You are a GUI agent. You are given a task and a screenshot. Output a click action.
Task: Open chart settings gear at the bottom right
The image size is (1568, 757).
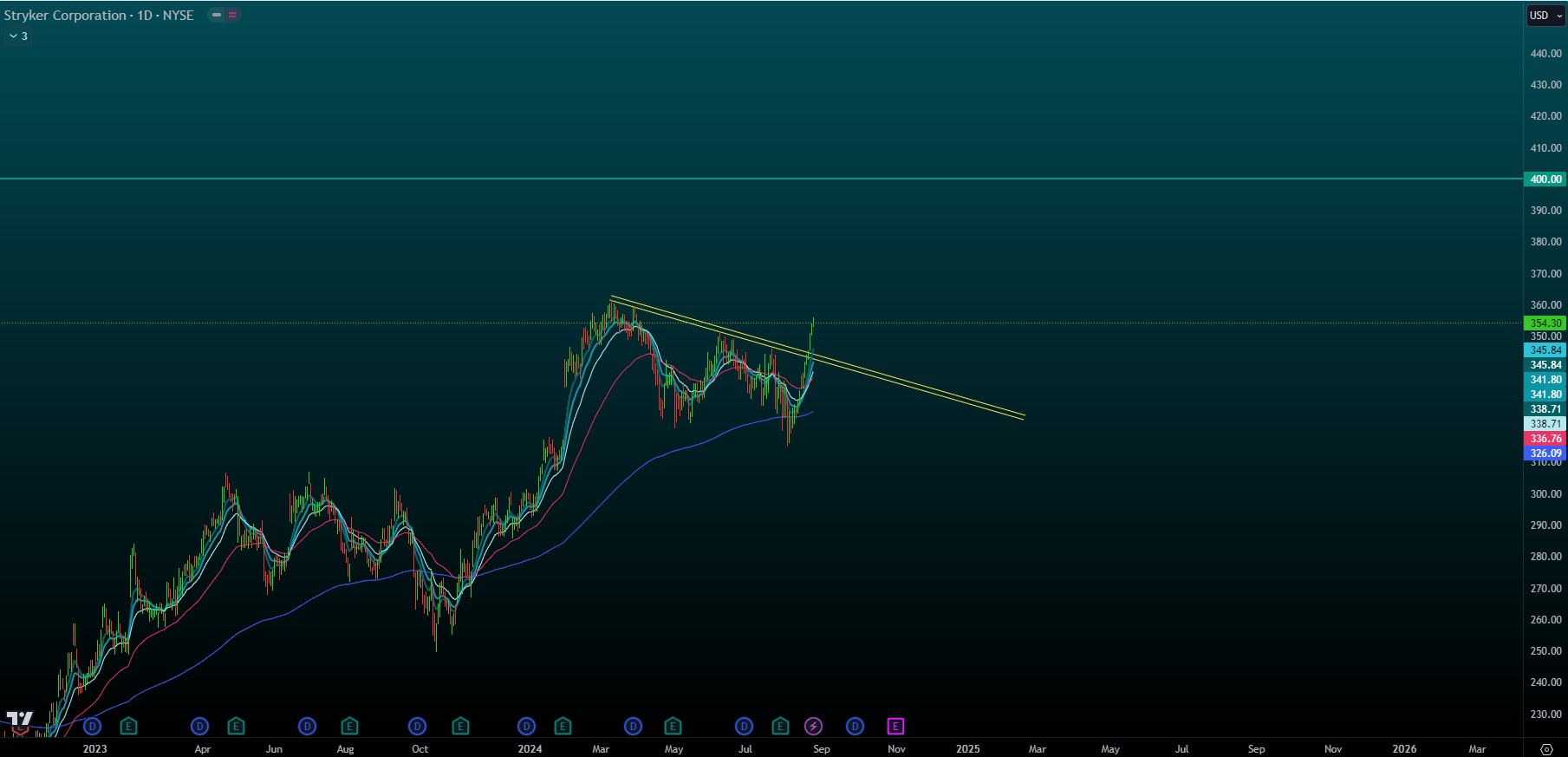(x=1546, y=749)
